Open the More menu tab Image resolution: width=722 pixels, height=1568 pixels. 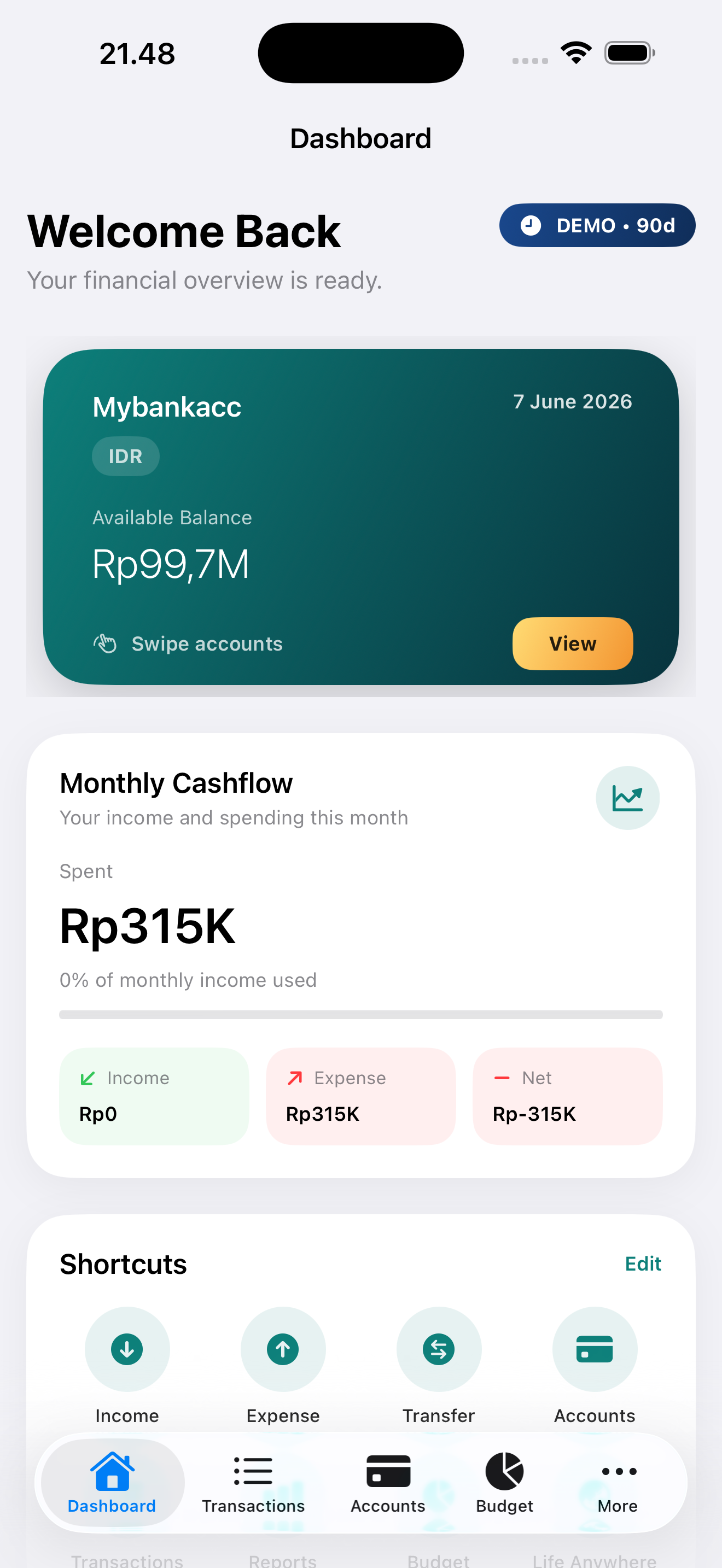coord(618,1484)
